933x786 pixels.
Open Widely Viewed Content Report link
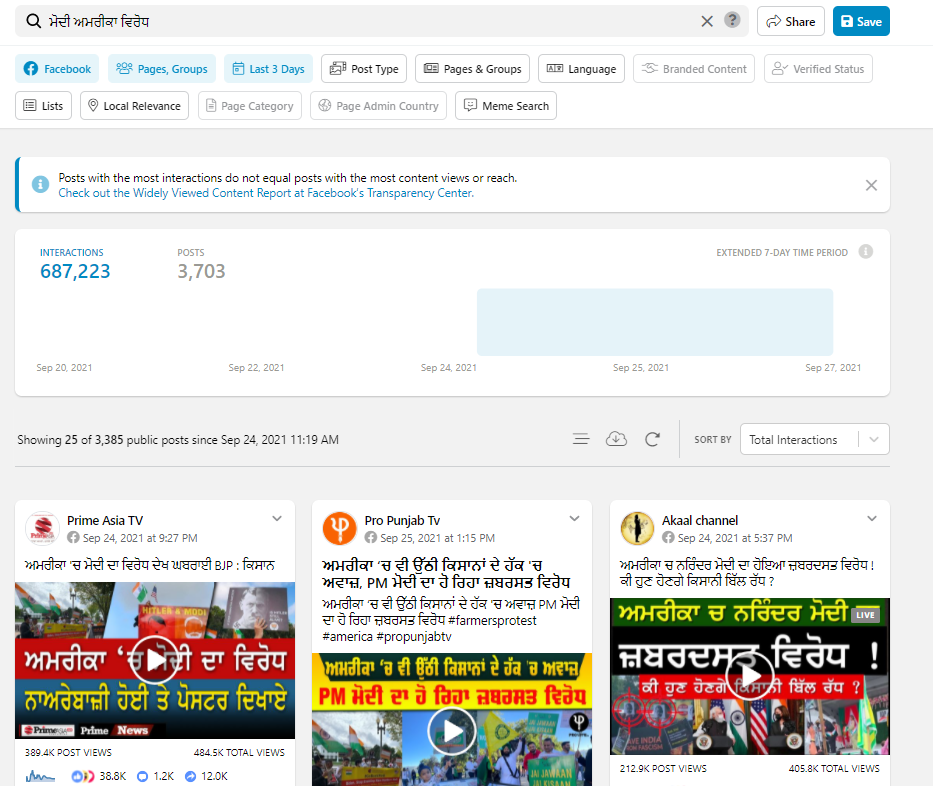click(x=265, y=193)
